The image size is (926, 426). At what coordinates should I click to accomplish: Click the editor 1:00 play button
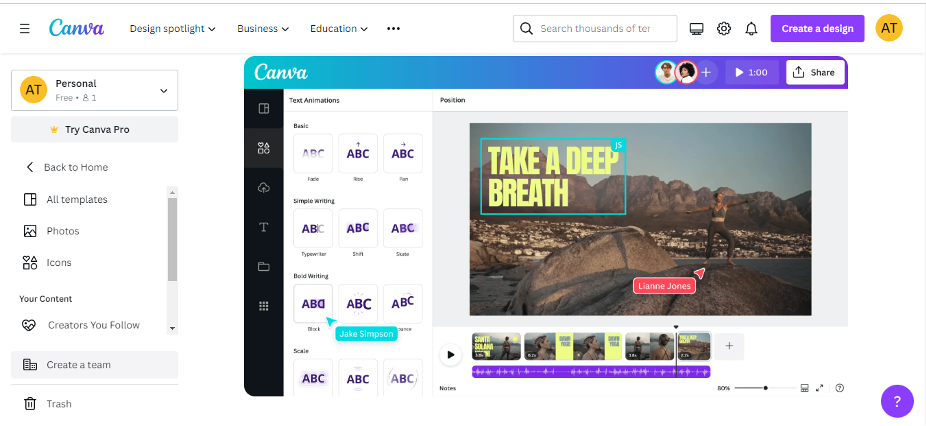coord(751,72)
